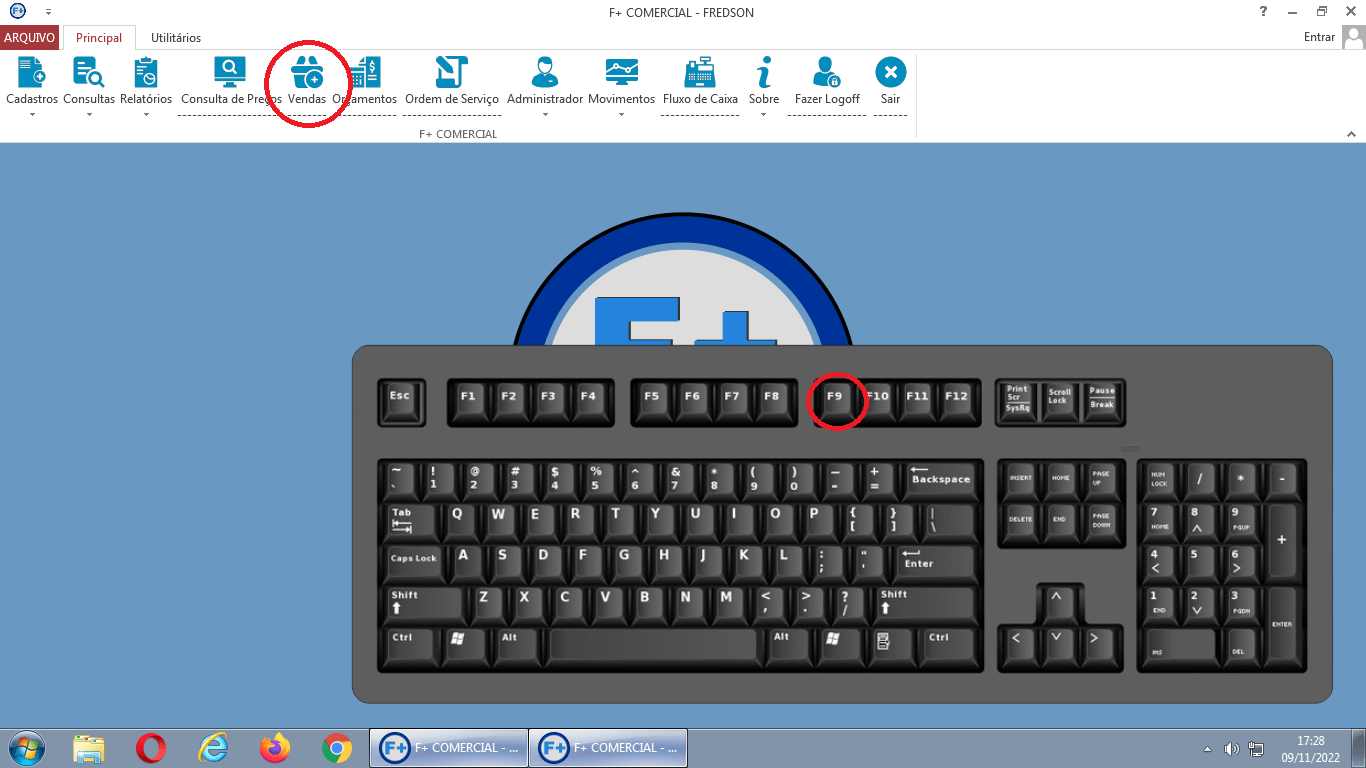Launch the Vendas sales screen
1366x768 pixels.
click(x=307, y=81)
